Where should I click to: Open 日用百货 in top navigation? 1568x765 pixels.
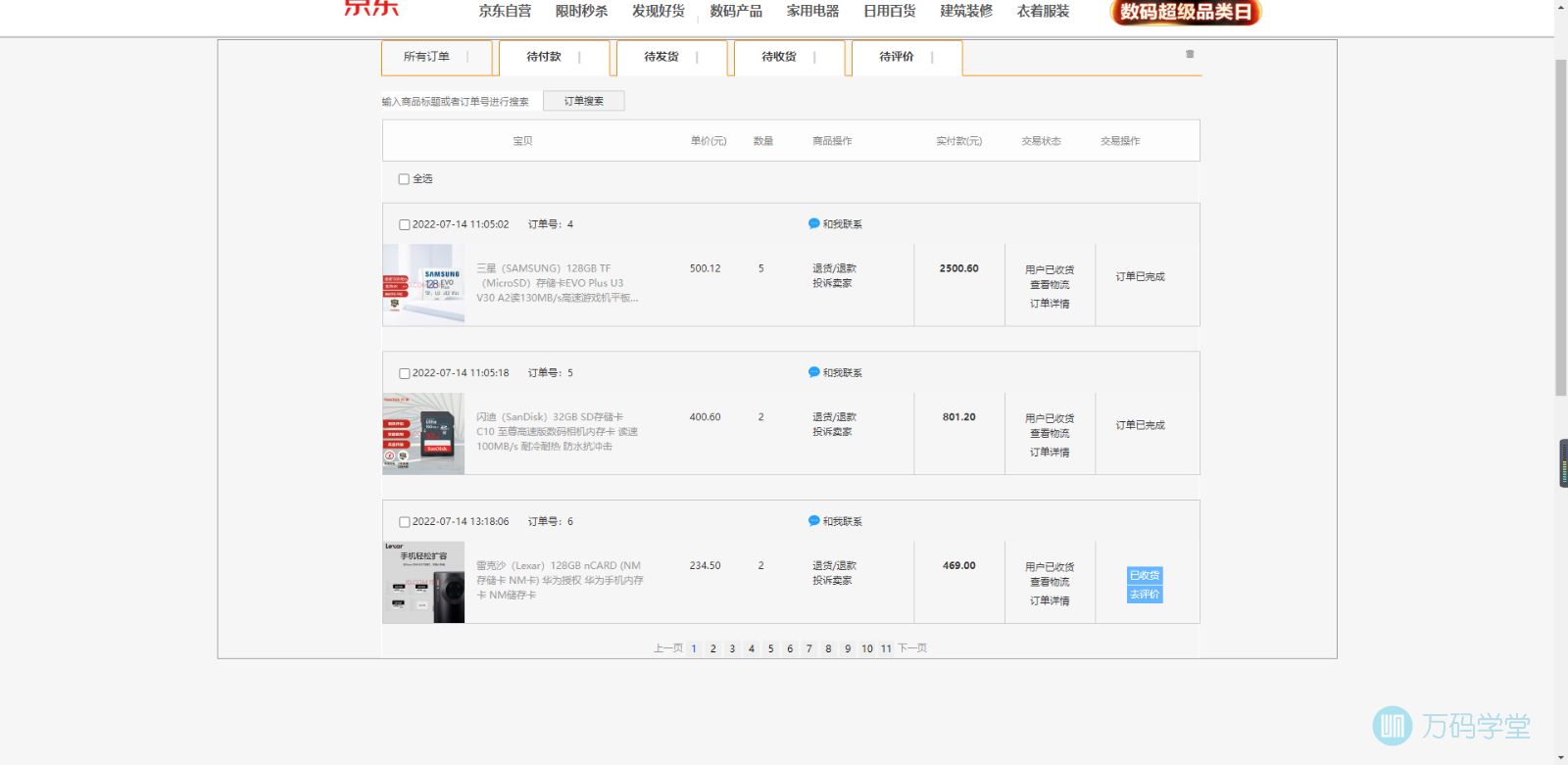[889, 11]
